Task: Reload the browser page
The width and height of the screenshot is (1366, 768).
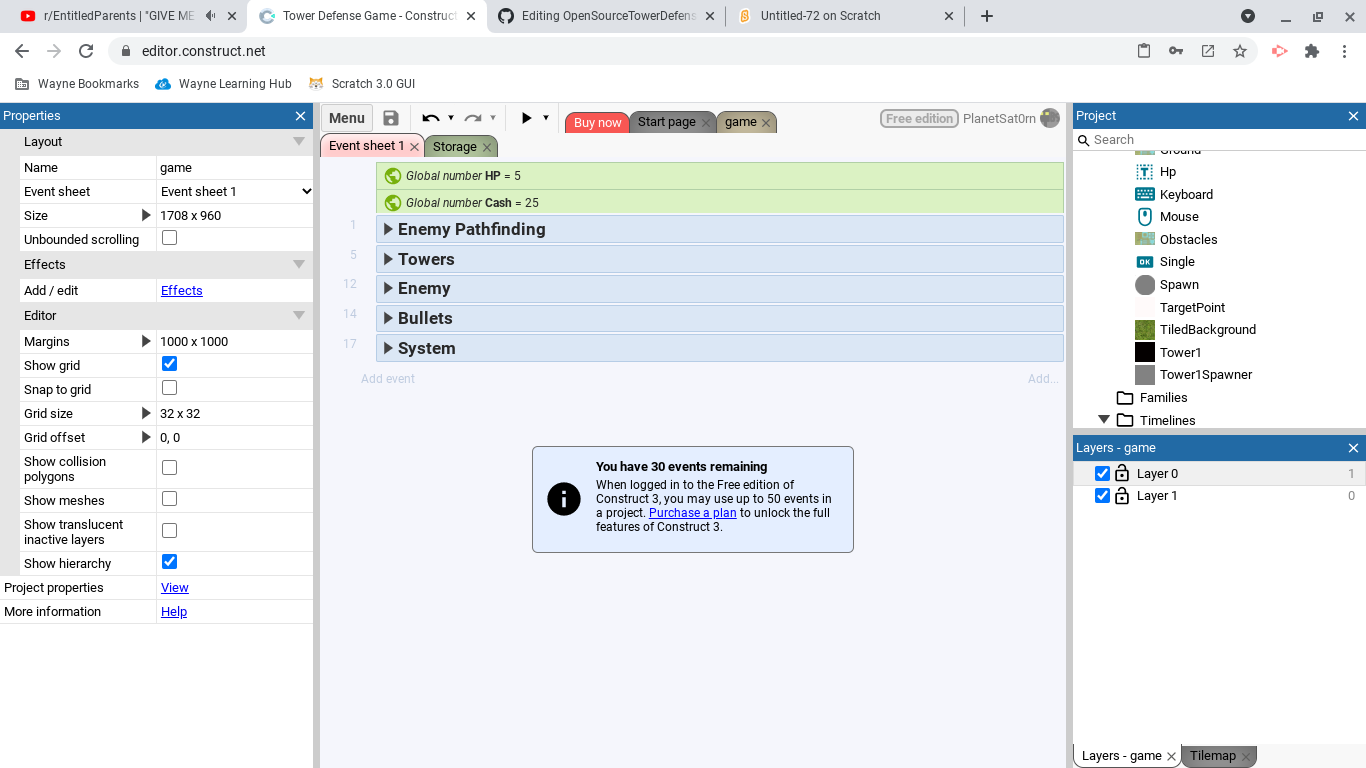Action: [86, 51]
